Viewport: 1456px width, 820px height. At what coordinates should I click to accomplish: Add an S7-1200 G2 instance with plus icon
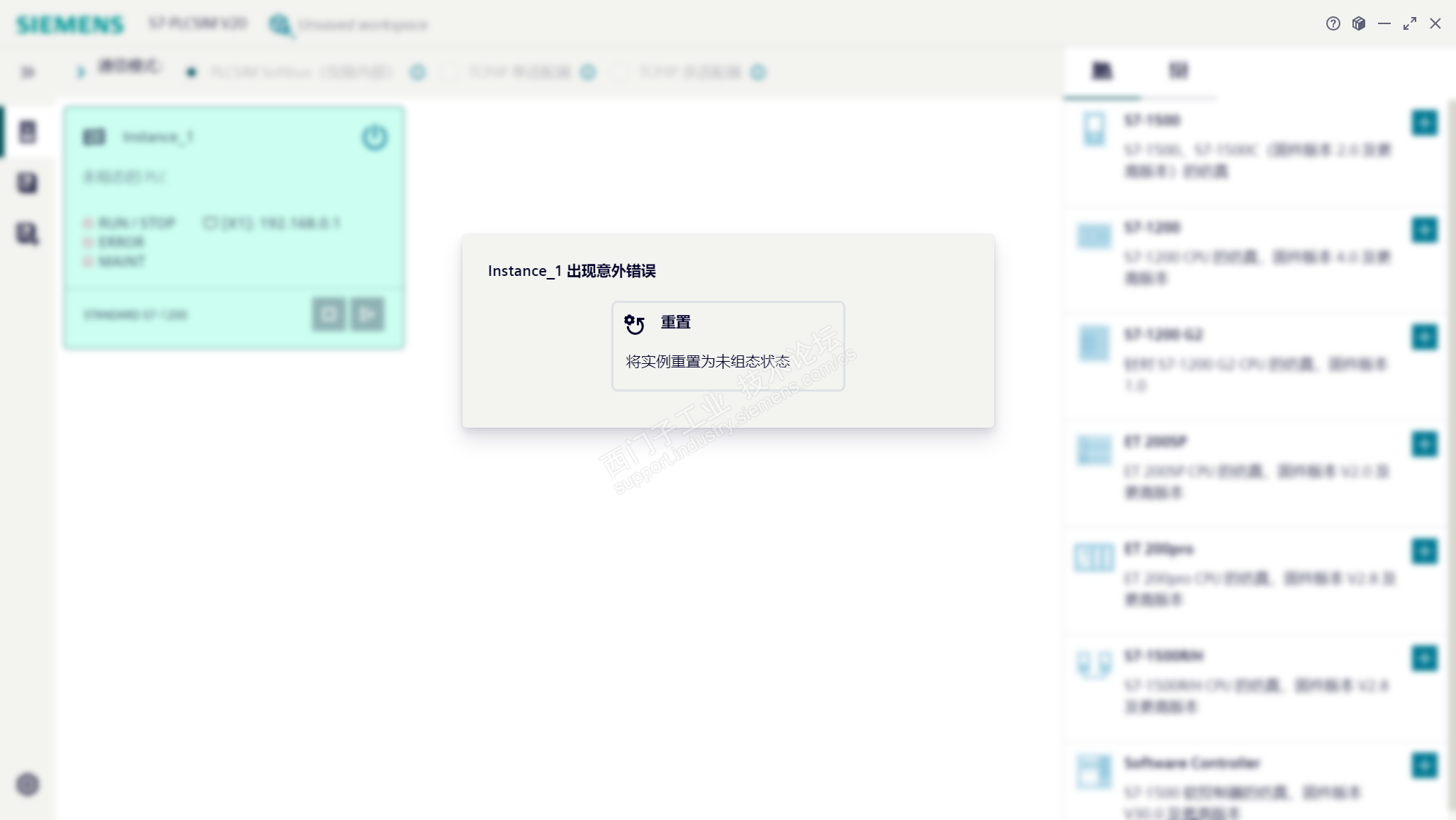tap(1424, 337)
